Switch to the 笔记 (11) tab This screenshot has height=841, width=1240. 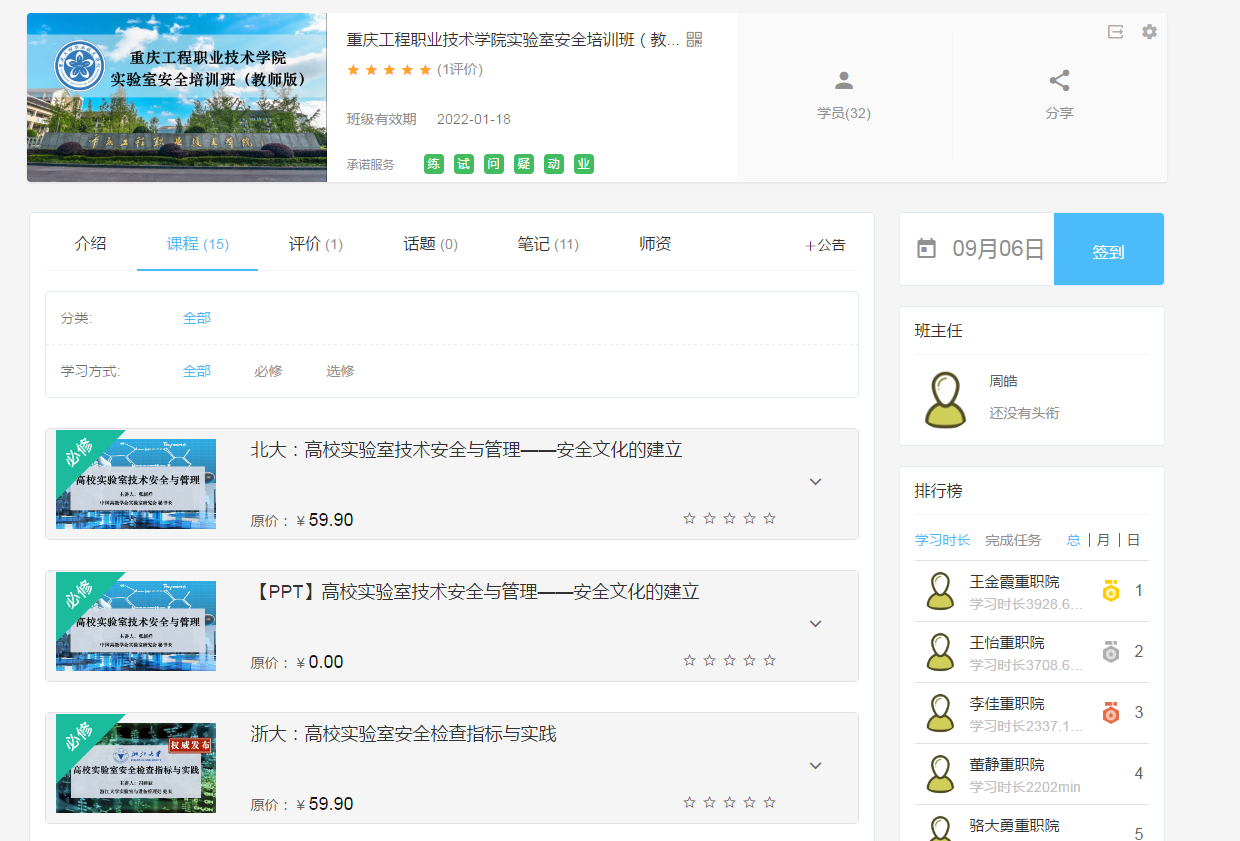(548, 244)
